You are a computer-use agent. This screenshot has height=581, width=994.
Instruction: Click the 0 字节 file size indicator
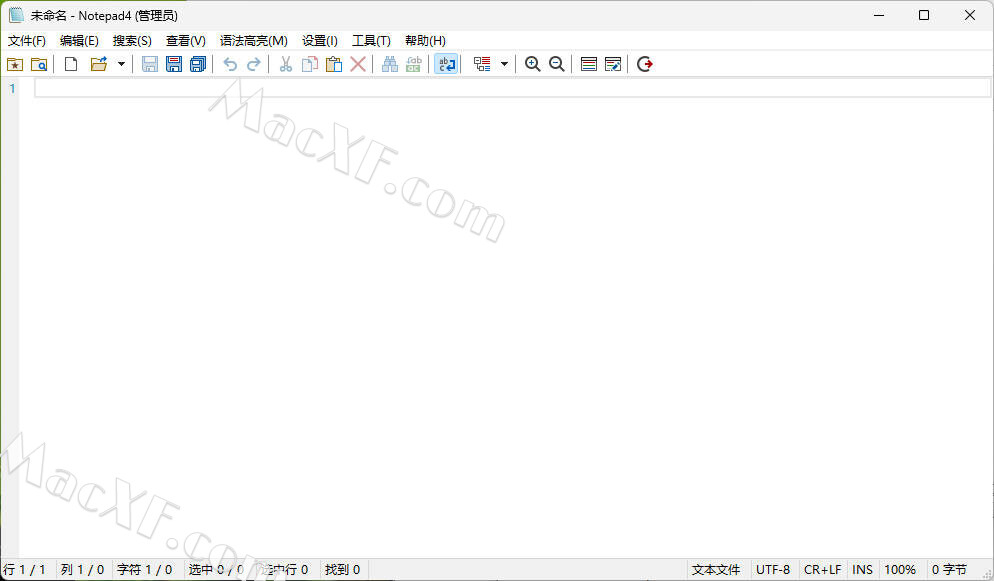(949, 570)
